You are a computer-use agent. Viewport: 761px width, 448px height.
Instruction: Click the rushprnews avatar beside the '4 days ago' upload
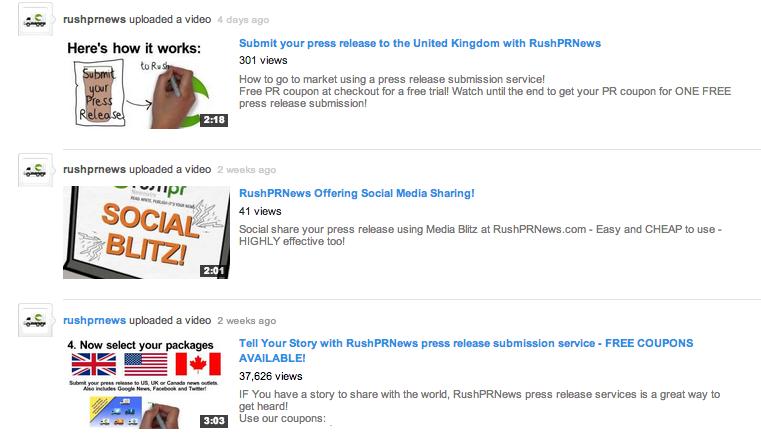click(35, 19)
